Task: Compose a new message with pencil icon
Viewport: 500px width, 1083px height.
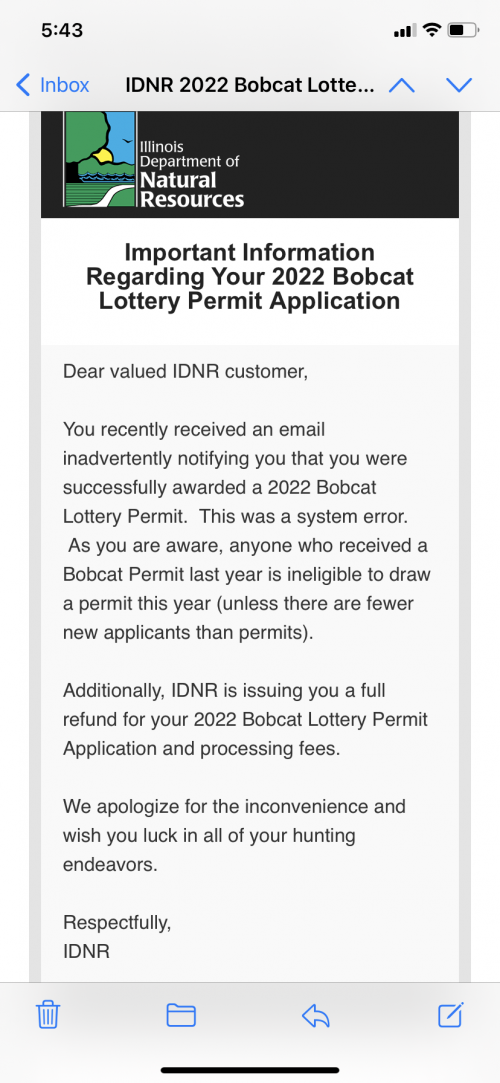Action: [450, 1014]
